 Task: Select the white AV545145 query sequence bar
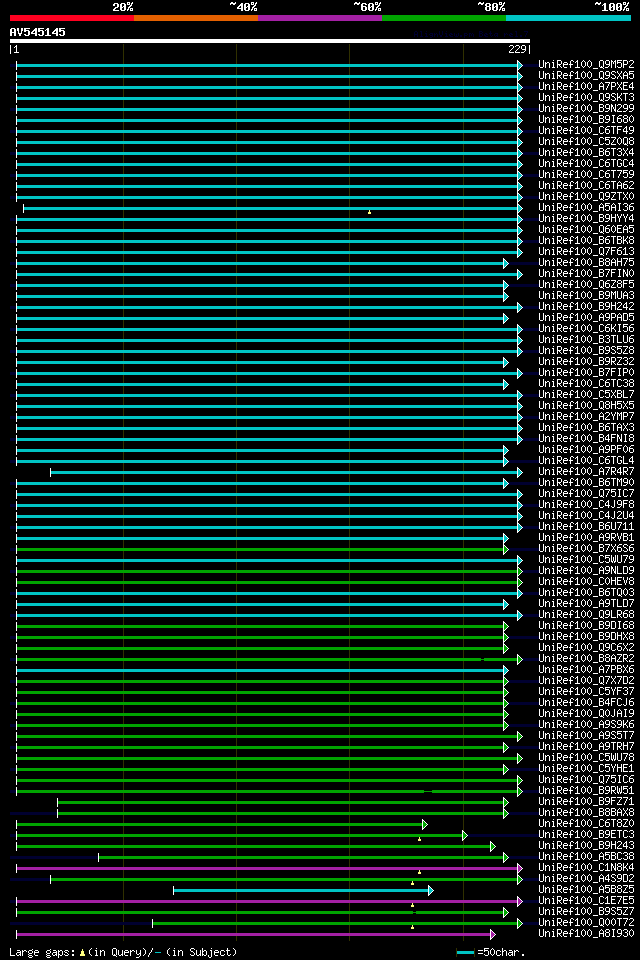[x=269, y=42]
